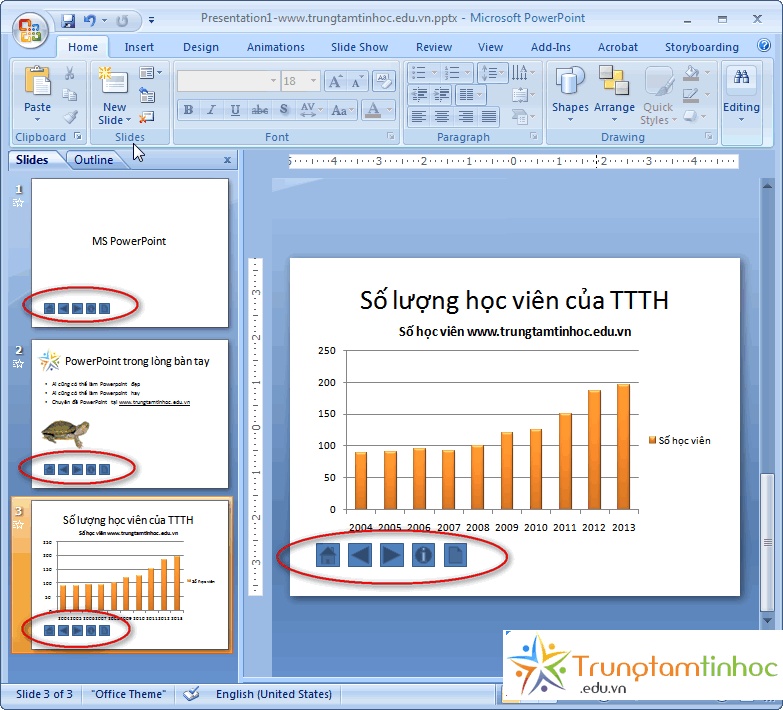Open the Arrange dropdown menu

tap(614, 95)
